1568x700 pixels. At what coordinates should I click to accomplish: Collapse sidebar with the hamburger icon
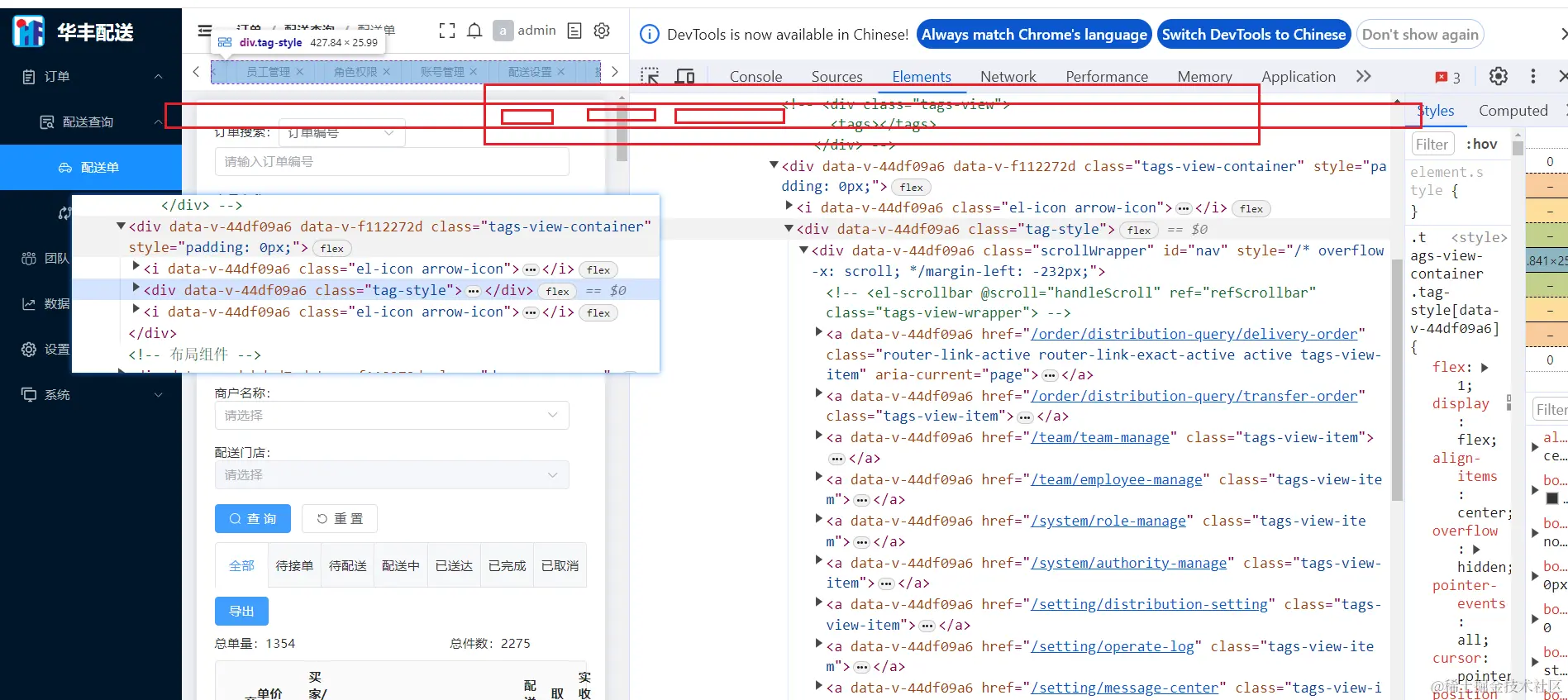pos(205,31)
